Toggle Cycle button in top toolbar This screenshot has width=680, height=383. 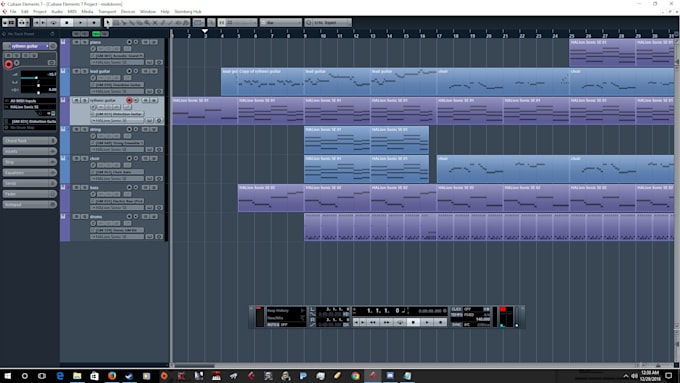tap(54, 23)
